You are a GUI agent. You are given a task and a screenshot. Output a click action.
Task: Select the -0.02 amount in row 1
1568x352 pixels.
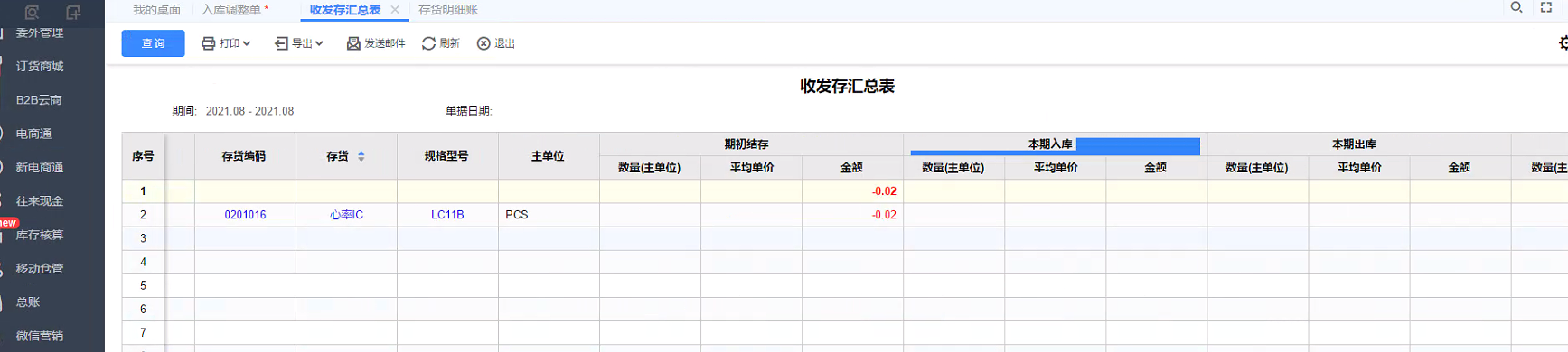coord(884,191)
